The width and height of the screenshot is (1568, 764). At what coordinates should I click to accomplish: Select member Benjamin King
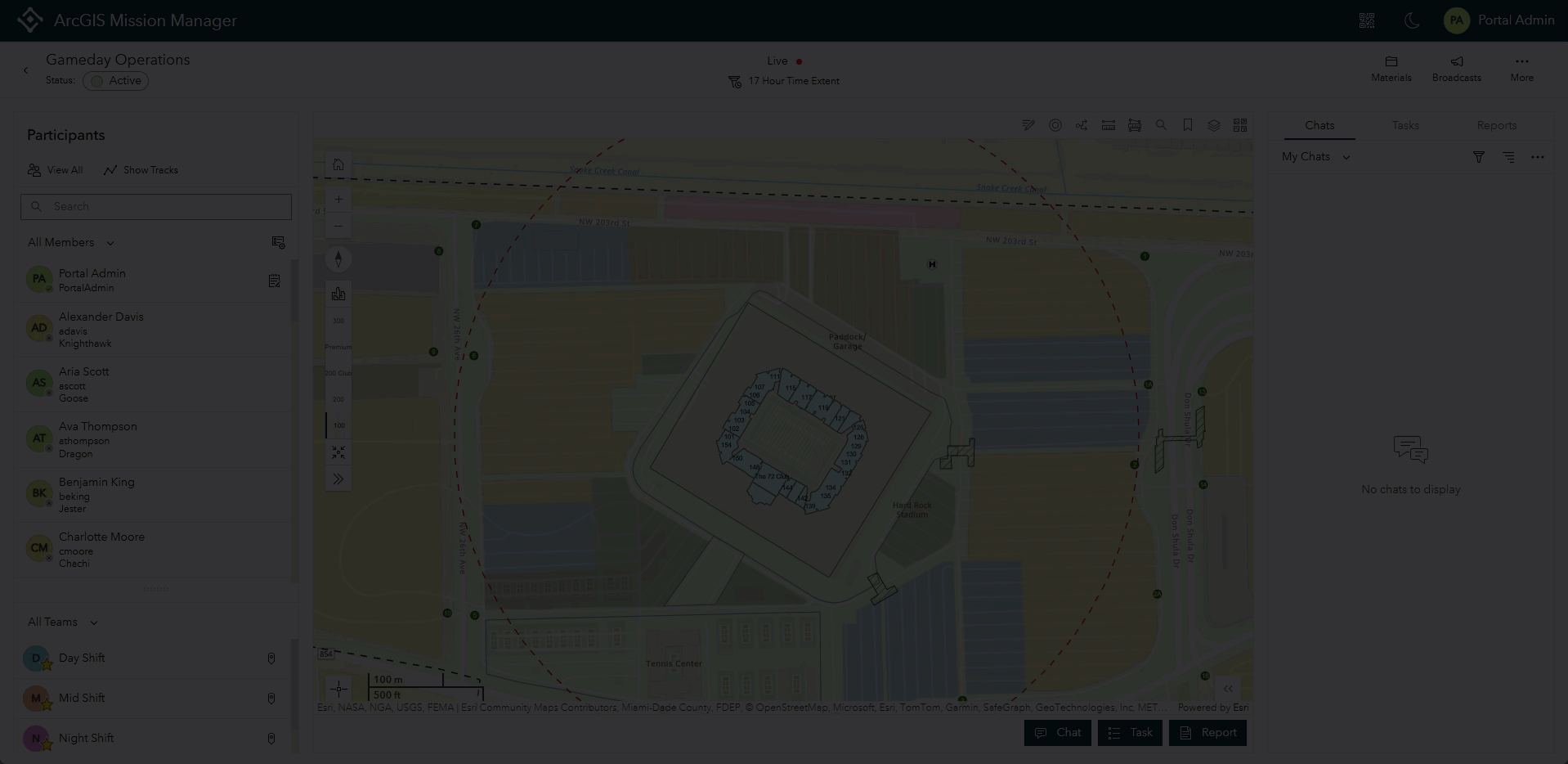pyautogui.click(x=153, y=494)
